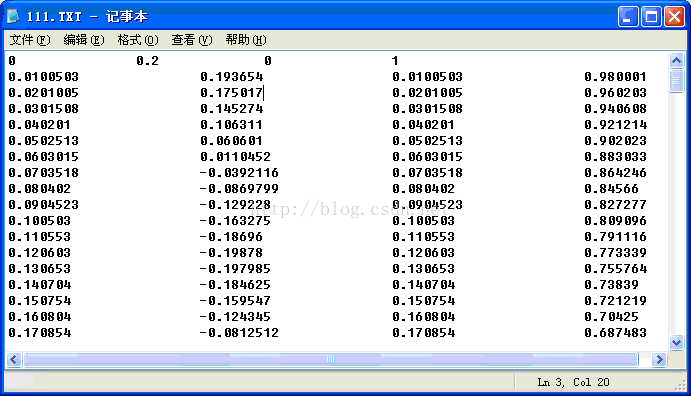Click the value 0.175017

point(232,93)
